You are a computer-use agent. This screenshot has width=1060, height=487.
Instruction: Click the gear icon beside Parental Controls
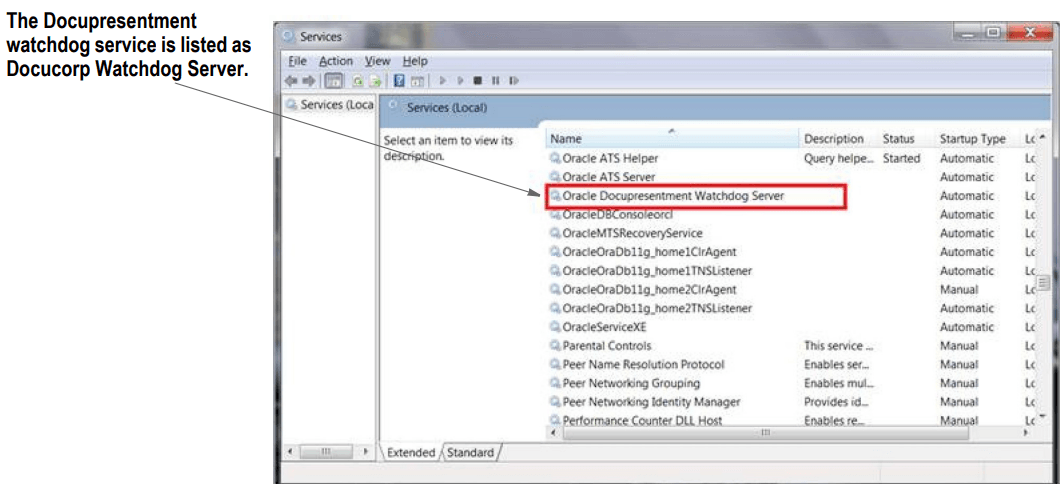coord(556,346)
